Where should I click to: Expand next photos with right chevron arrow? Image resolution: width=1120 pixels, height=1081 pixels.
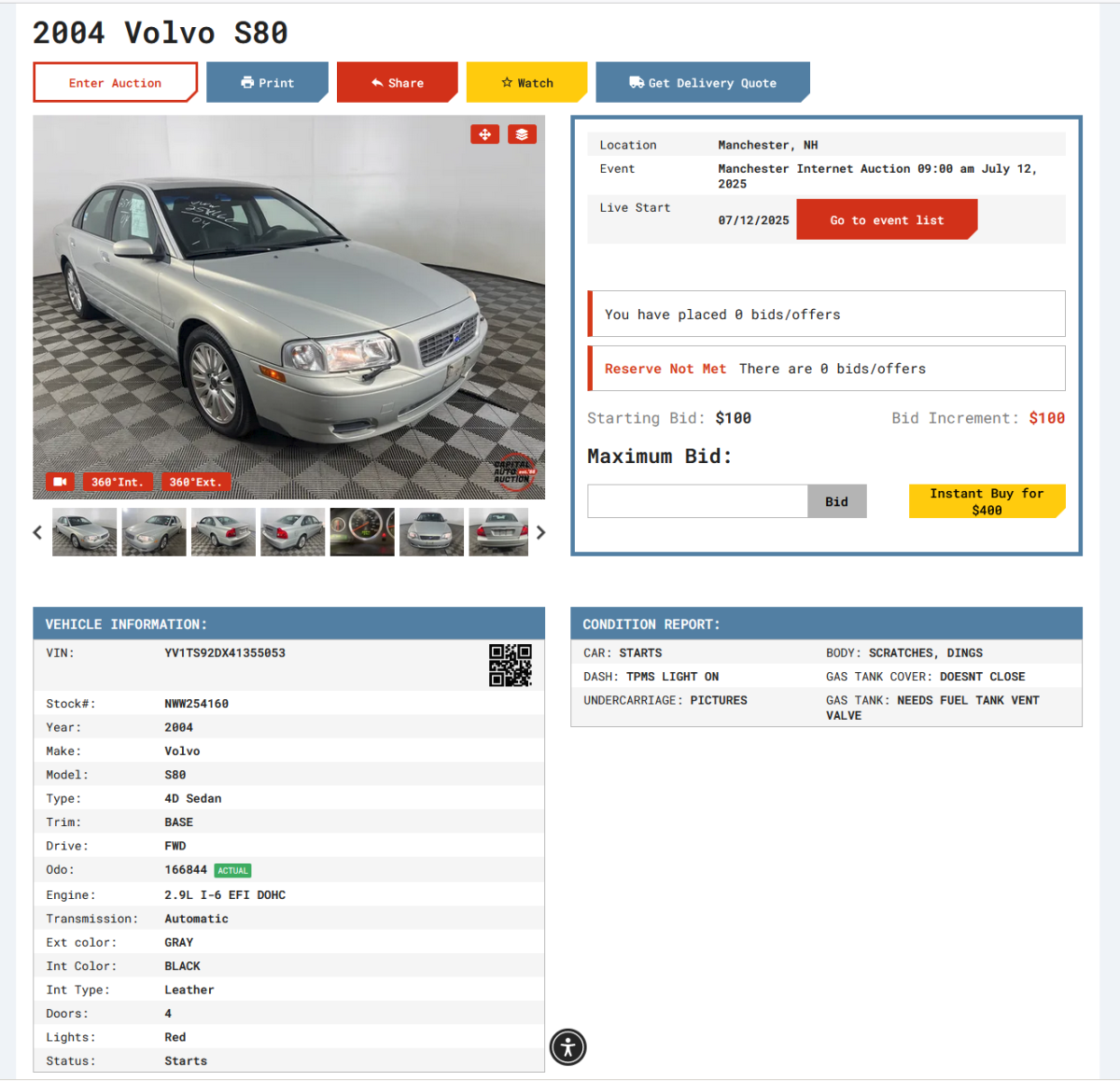(x=540, y=532)
